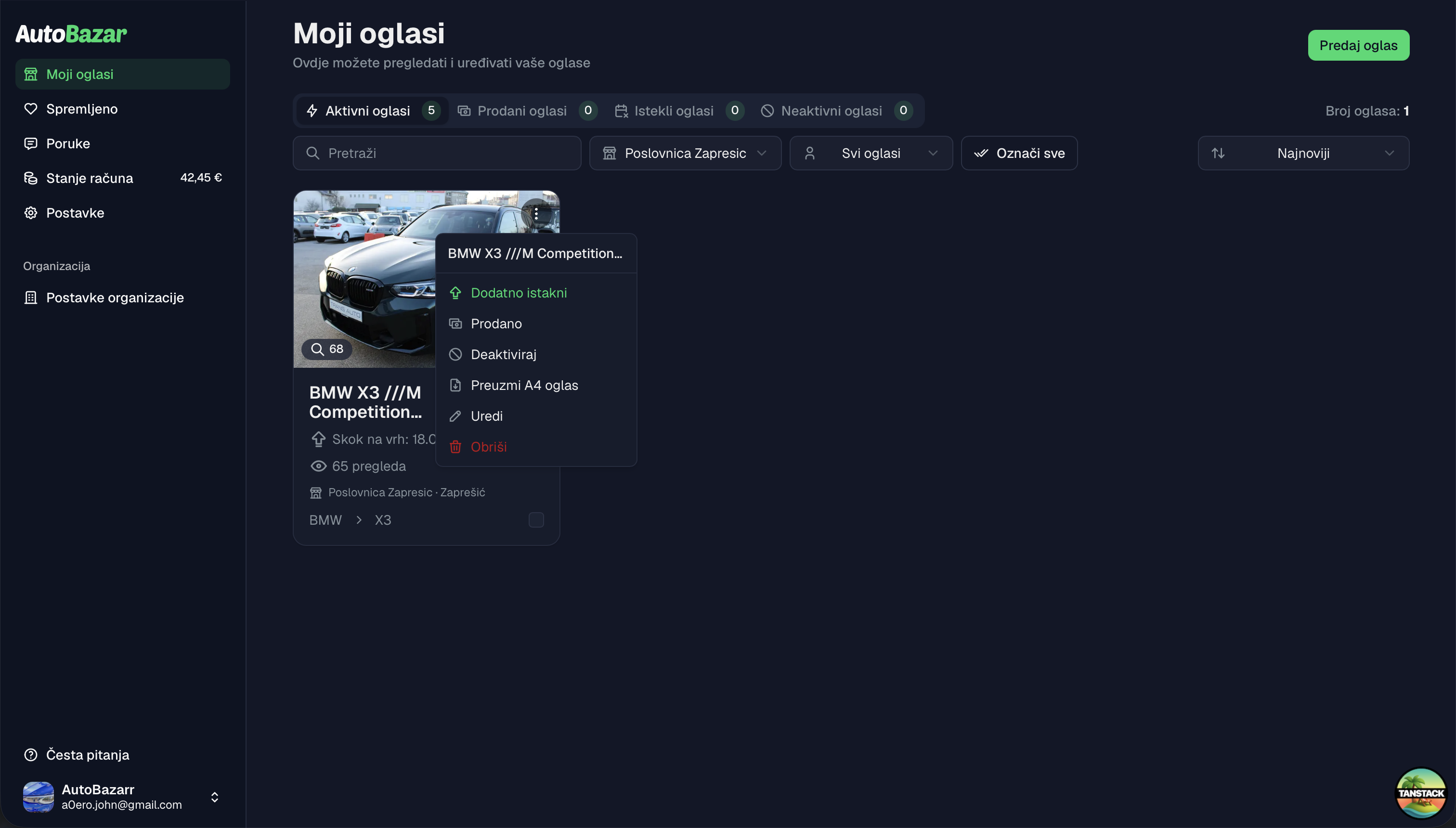Select all listings with Označi sve

coord(1019,153)
